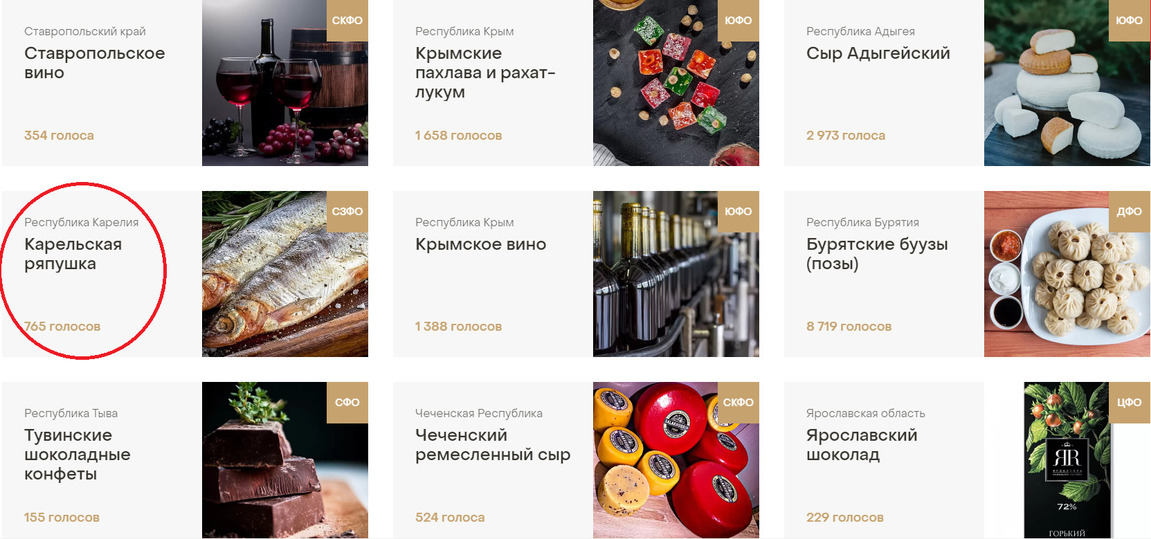Click the ЦФО badge on Ярославский шоколад card
This screenshot has height=539, width=1151.
1130,402
